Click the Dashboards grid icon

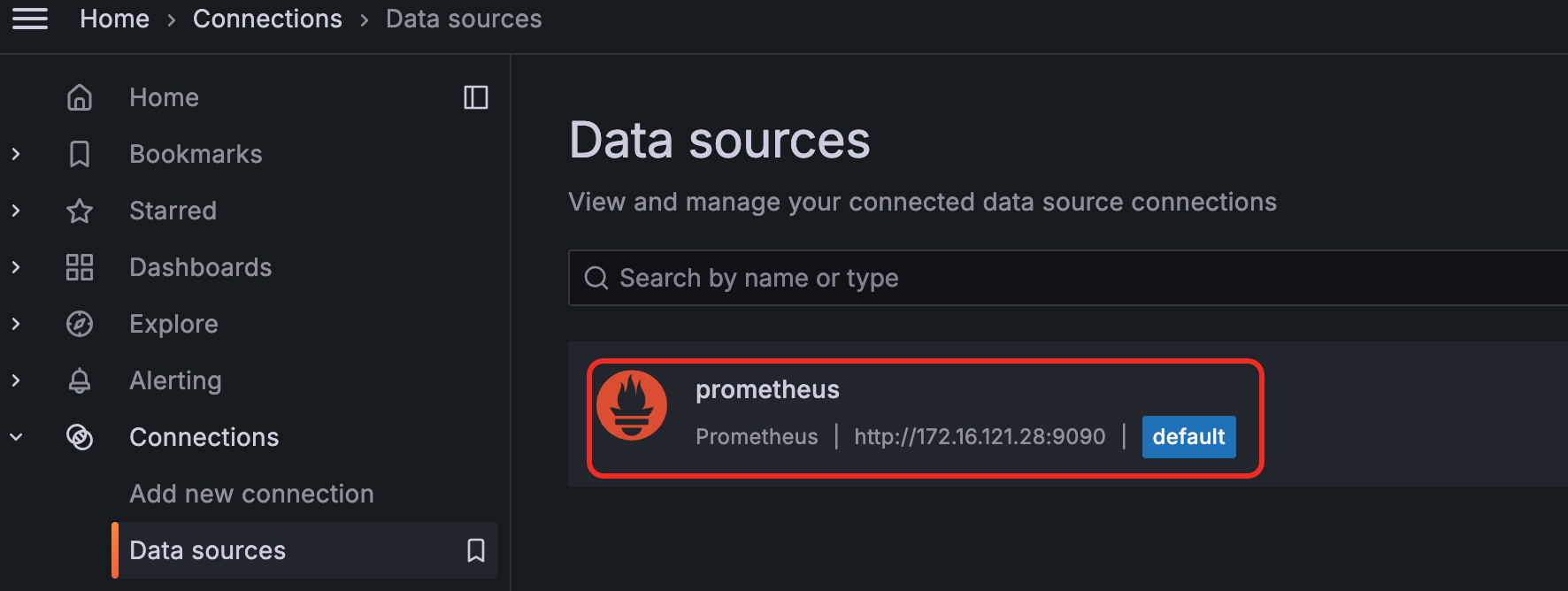click(80, 267)
